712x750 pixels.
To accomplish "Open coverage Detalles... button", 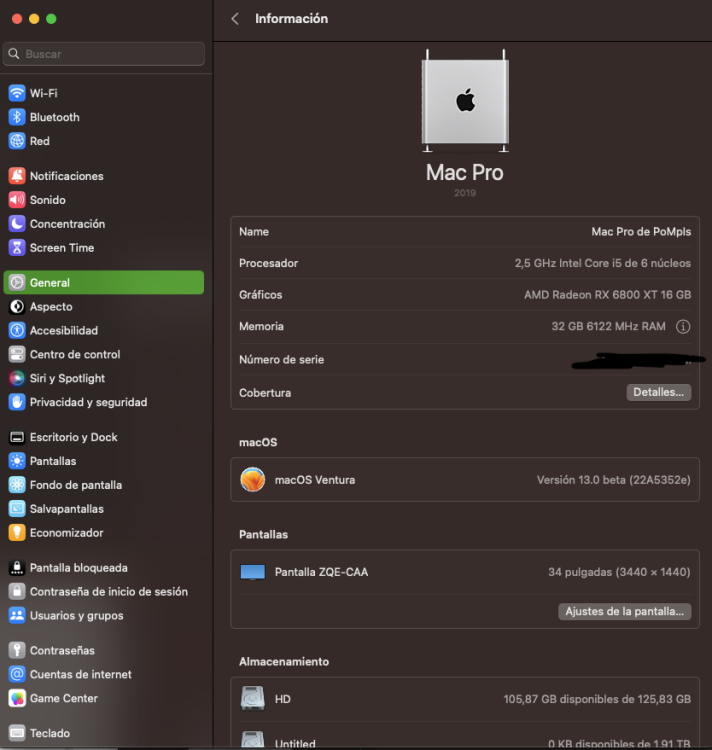I will pyautogui.click(x=658, y=392).
